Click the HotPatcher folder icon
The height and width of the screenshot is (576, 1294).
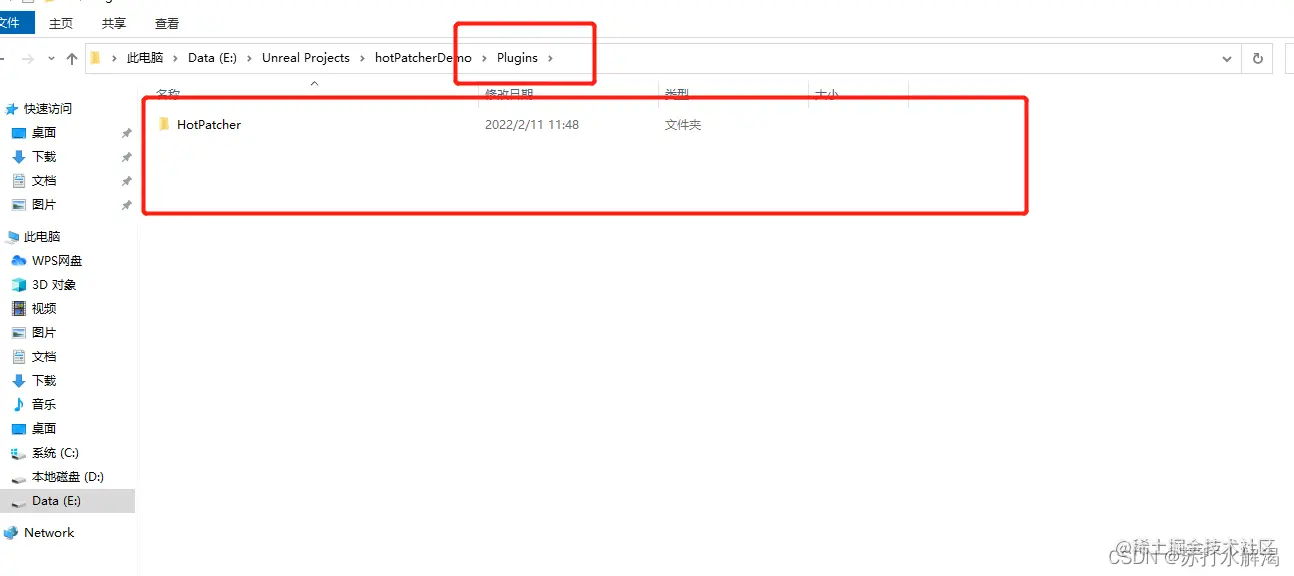click(x=164, y=125)
